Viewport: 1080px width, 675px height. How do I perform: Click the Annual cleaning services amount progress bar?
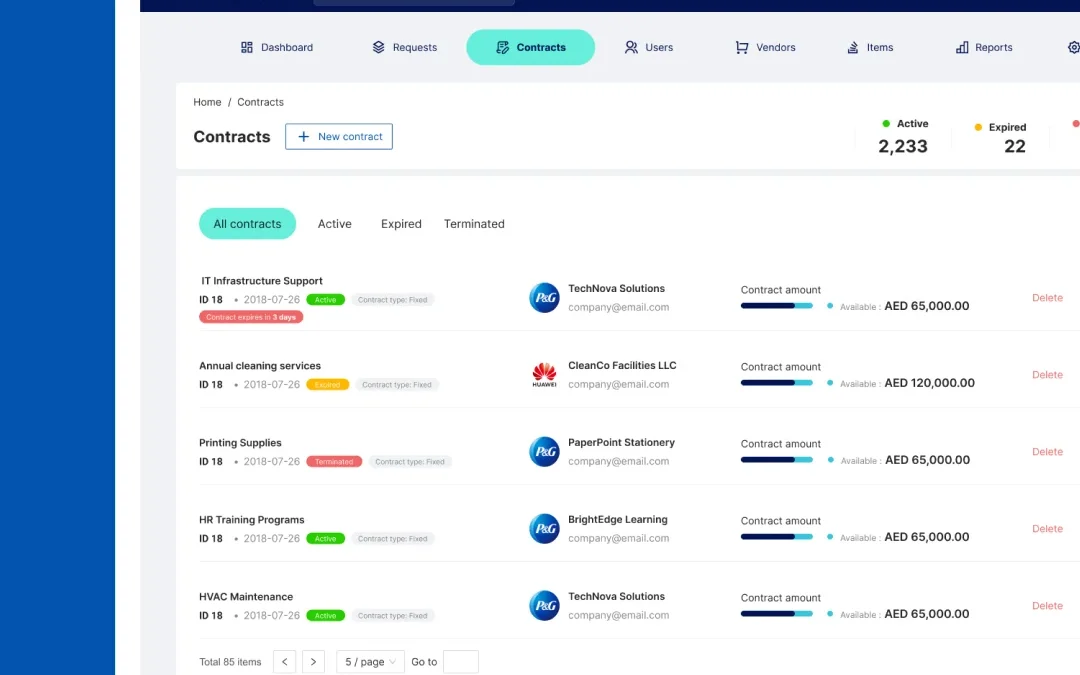click(x=777, y=383)
